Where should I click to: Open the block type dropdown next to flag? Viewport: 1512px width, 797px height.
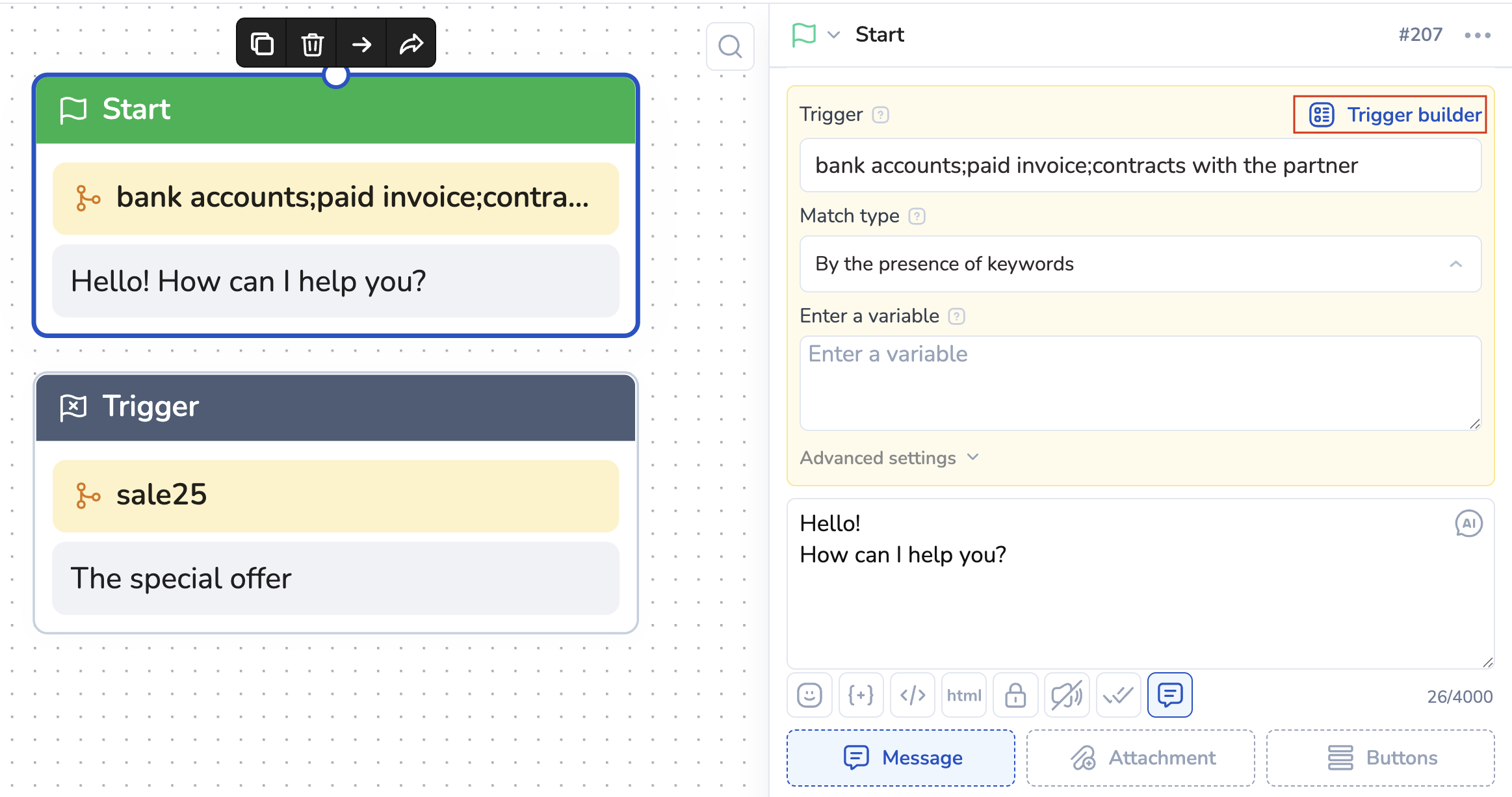[x=833, y=34]
